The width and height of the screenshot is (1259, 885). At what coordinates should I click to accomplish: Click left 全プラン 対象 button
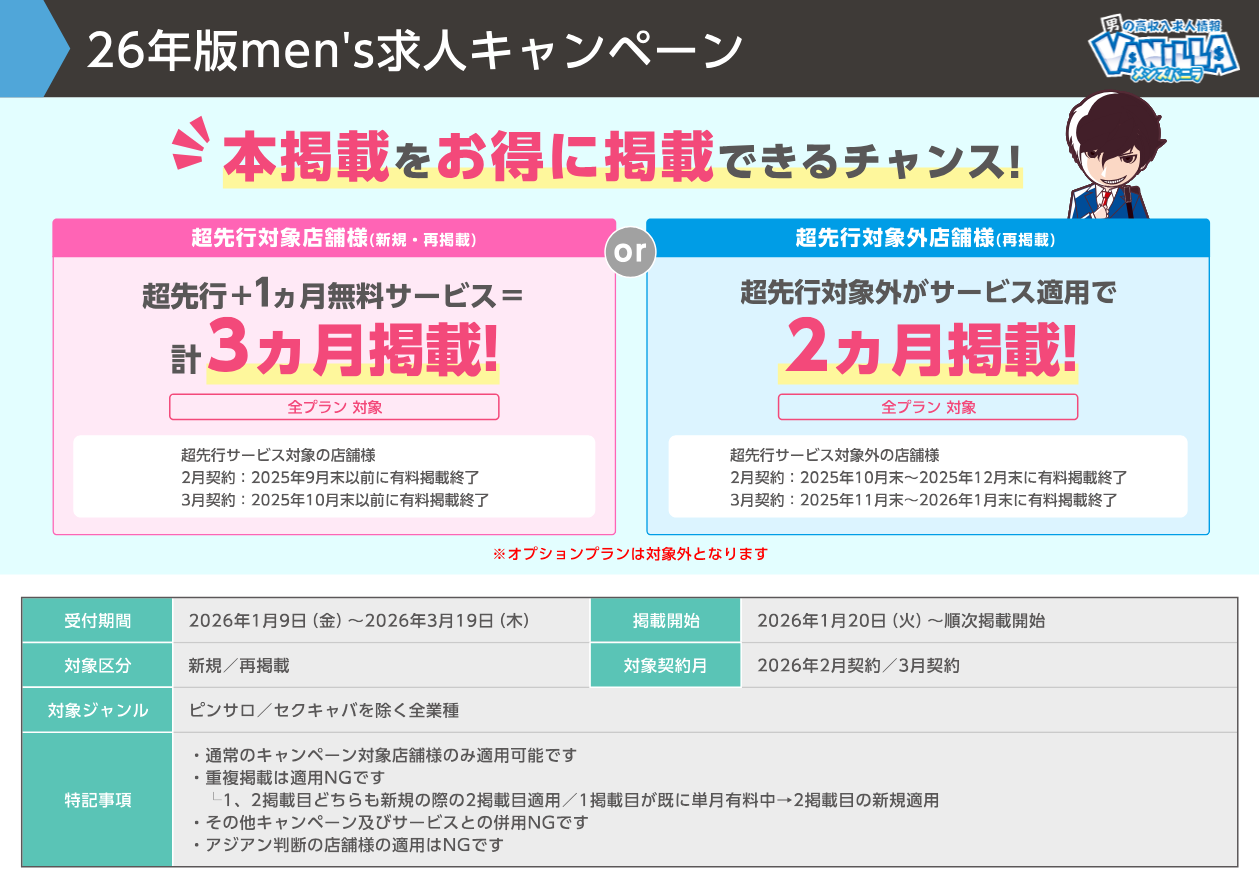(334, 407)
